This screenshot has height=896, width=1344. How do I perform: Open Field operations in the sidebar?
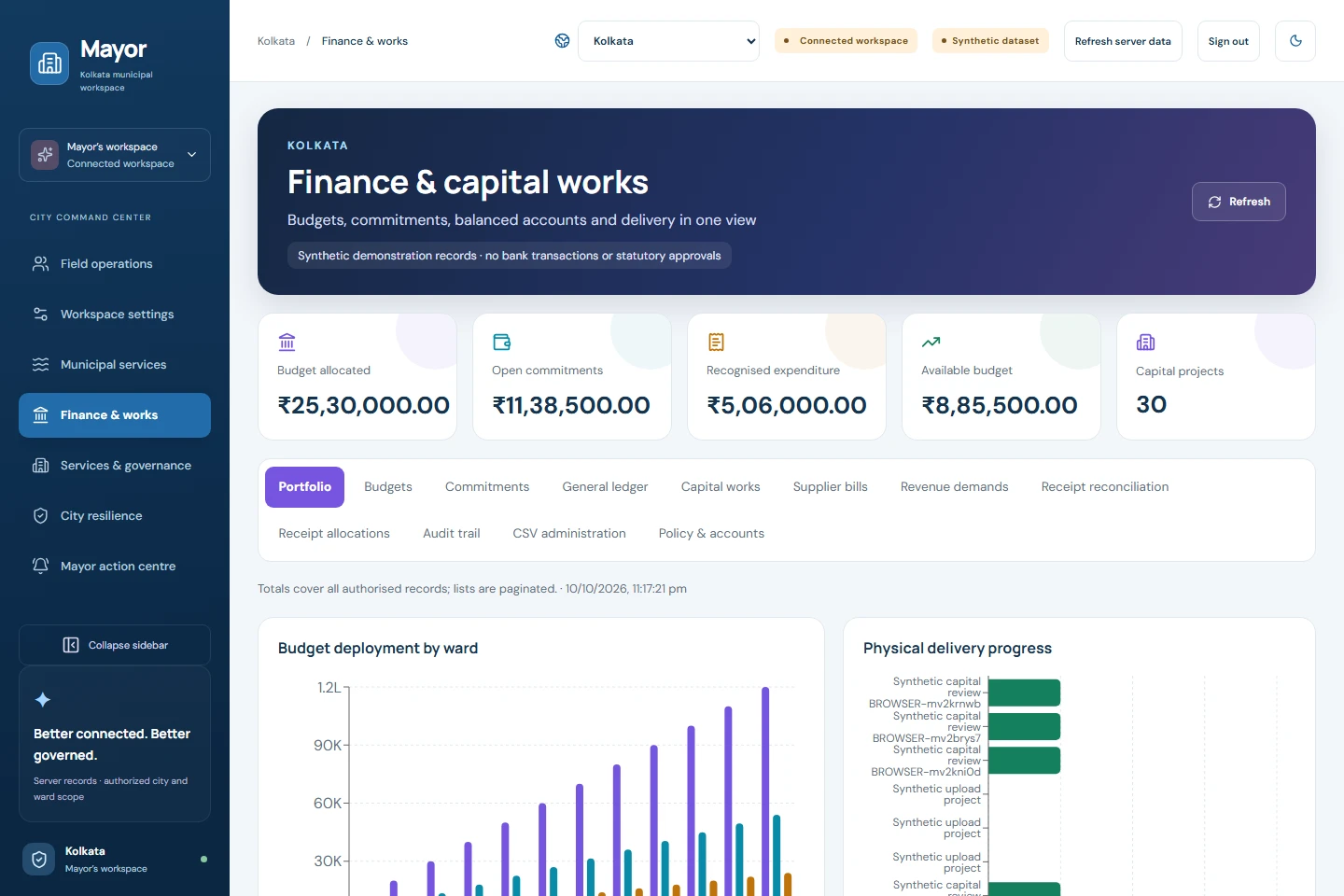(x=115, y=264)
